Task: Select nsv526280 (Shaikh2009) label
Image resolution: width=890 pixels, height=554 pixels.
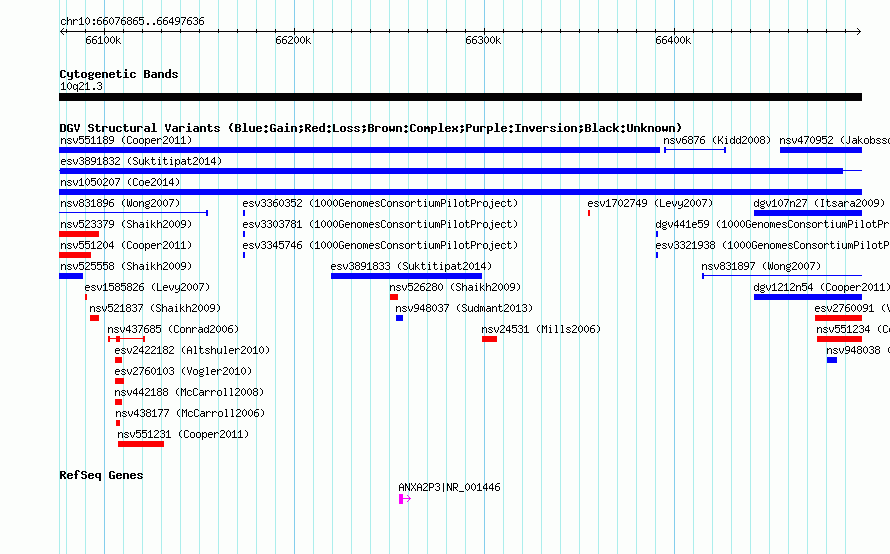Action: click(x=455, y=287)
